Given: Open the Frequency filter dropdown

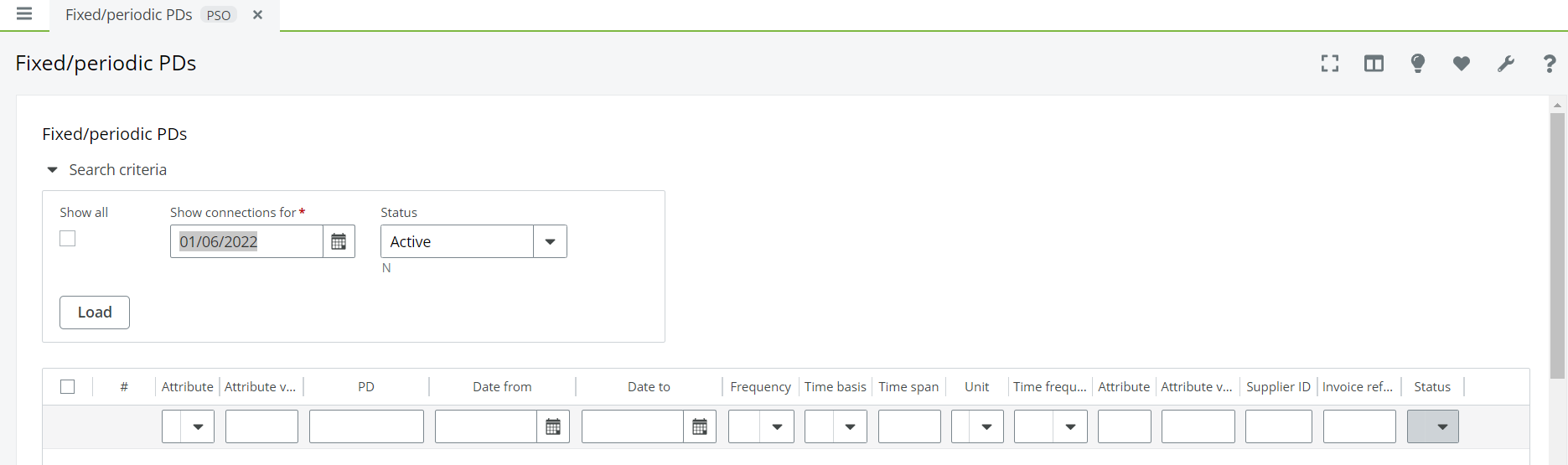Looking at the screenshot, I should [777, 427].
